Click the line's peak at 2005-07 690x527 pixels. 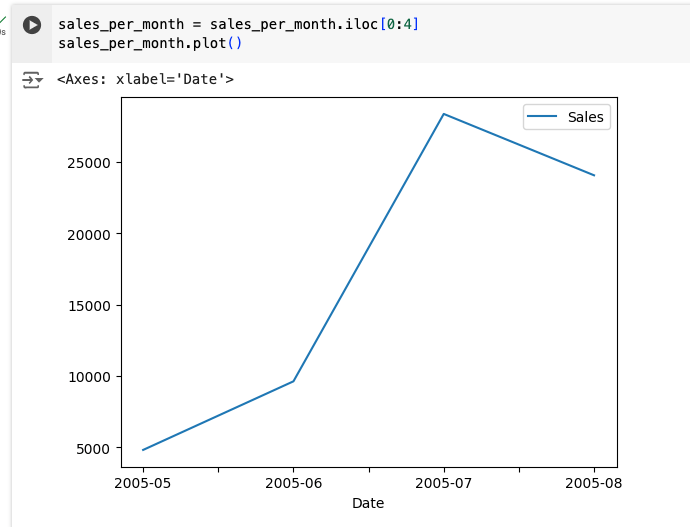444,114
